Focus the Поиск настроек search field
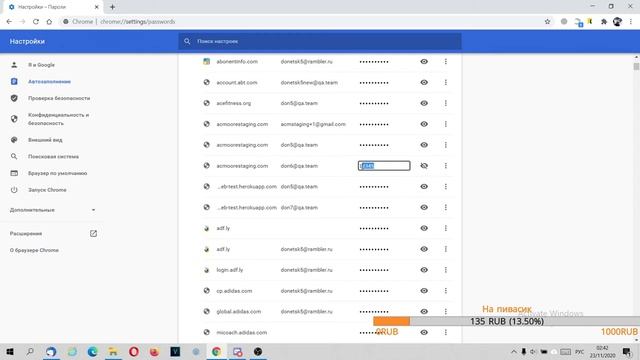Viewport: 640px width, 360px height. [x=320, y=41]
